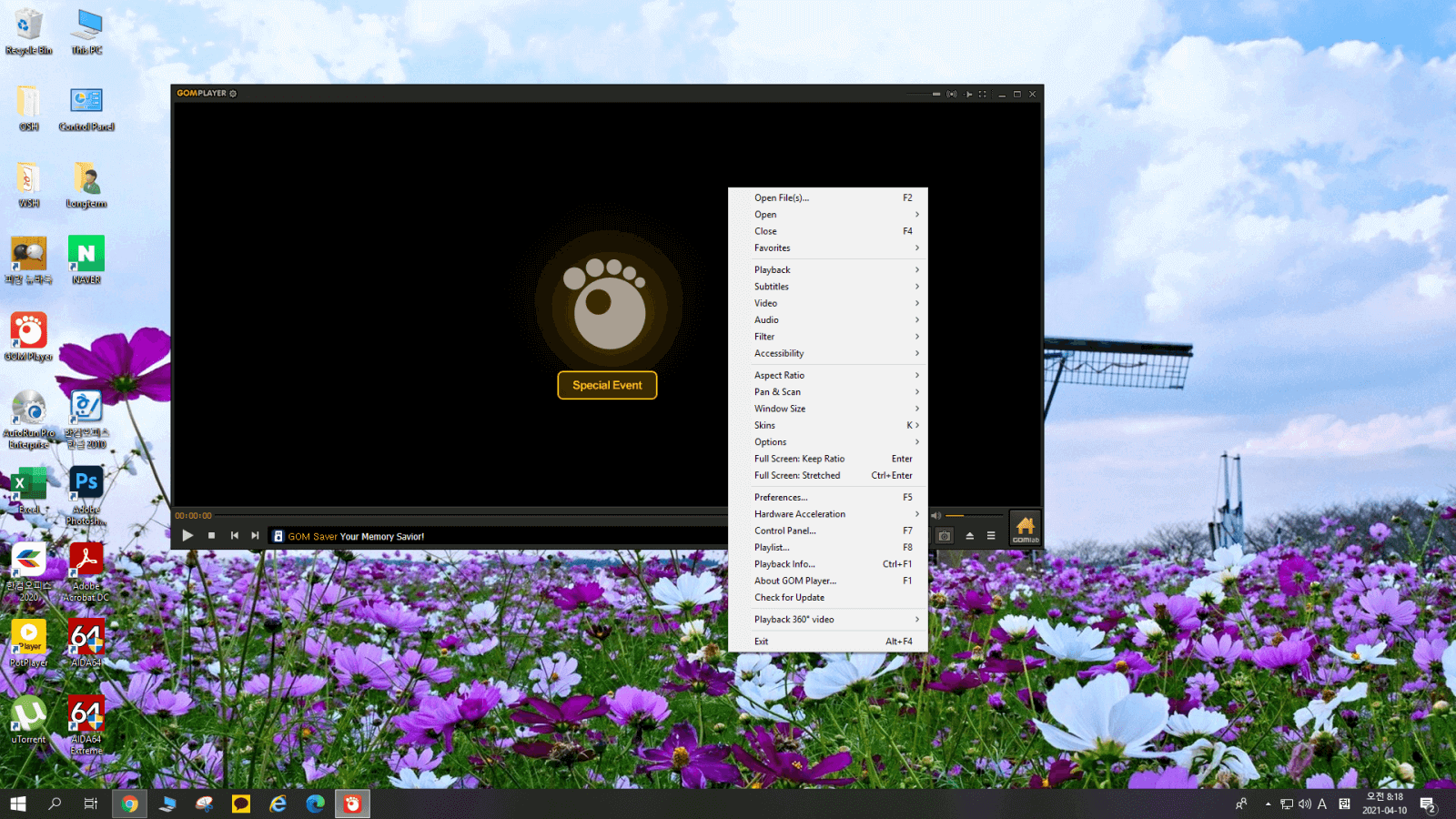The height and width of the screenshot is (819, 1456).
Task: Click Check for Update
Action: (828, 597)
